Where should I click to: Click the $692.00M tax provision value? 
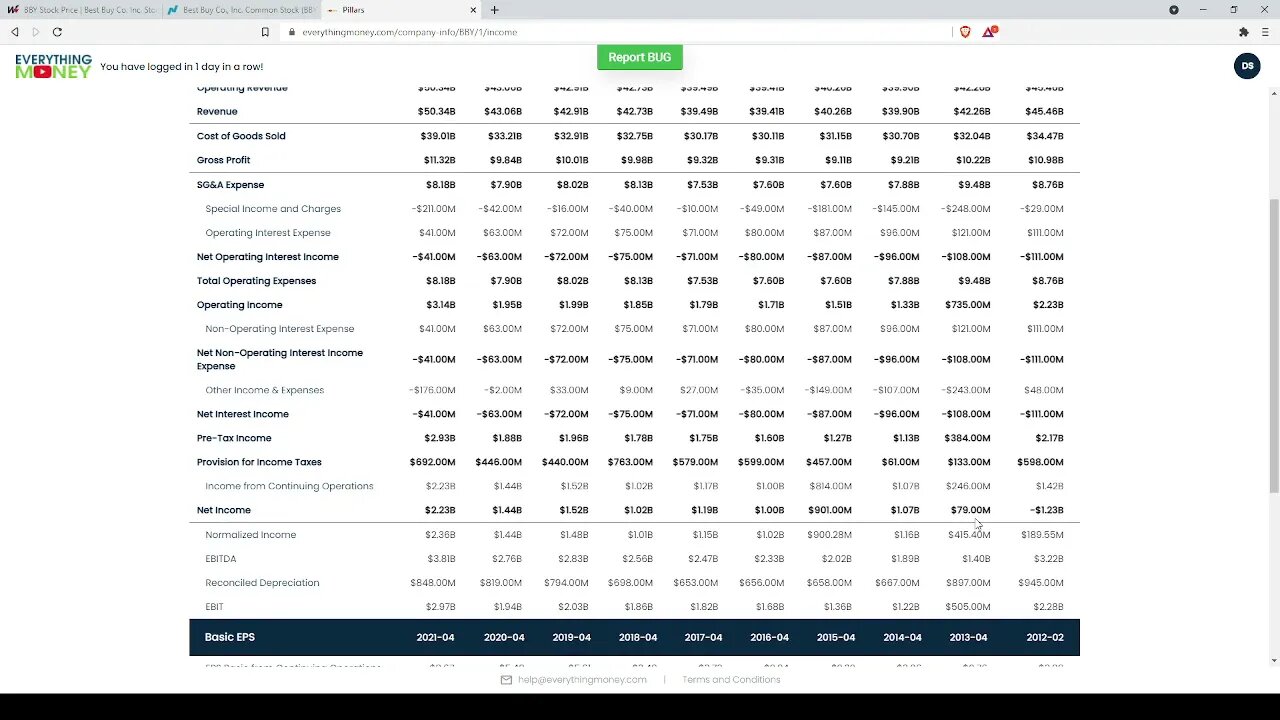click(x=432, y=462)
